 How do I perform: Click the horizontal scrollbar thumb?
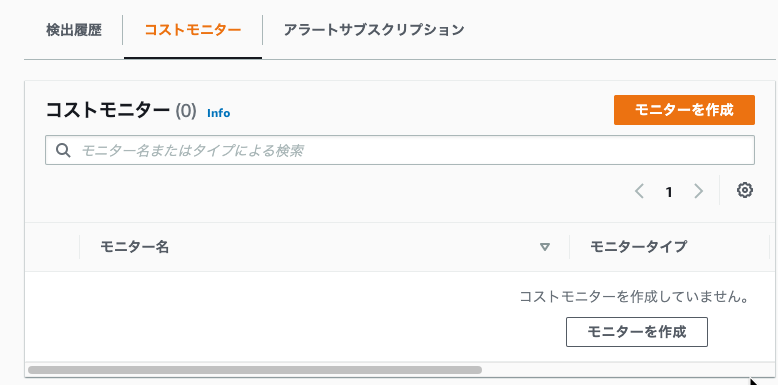click(255, 370)
